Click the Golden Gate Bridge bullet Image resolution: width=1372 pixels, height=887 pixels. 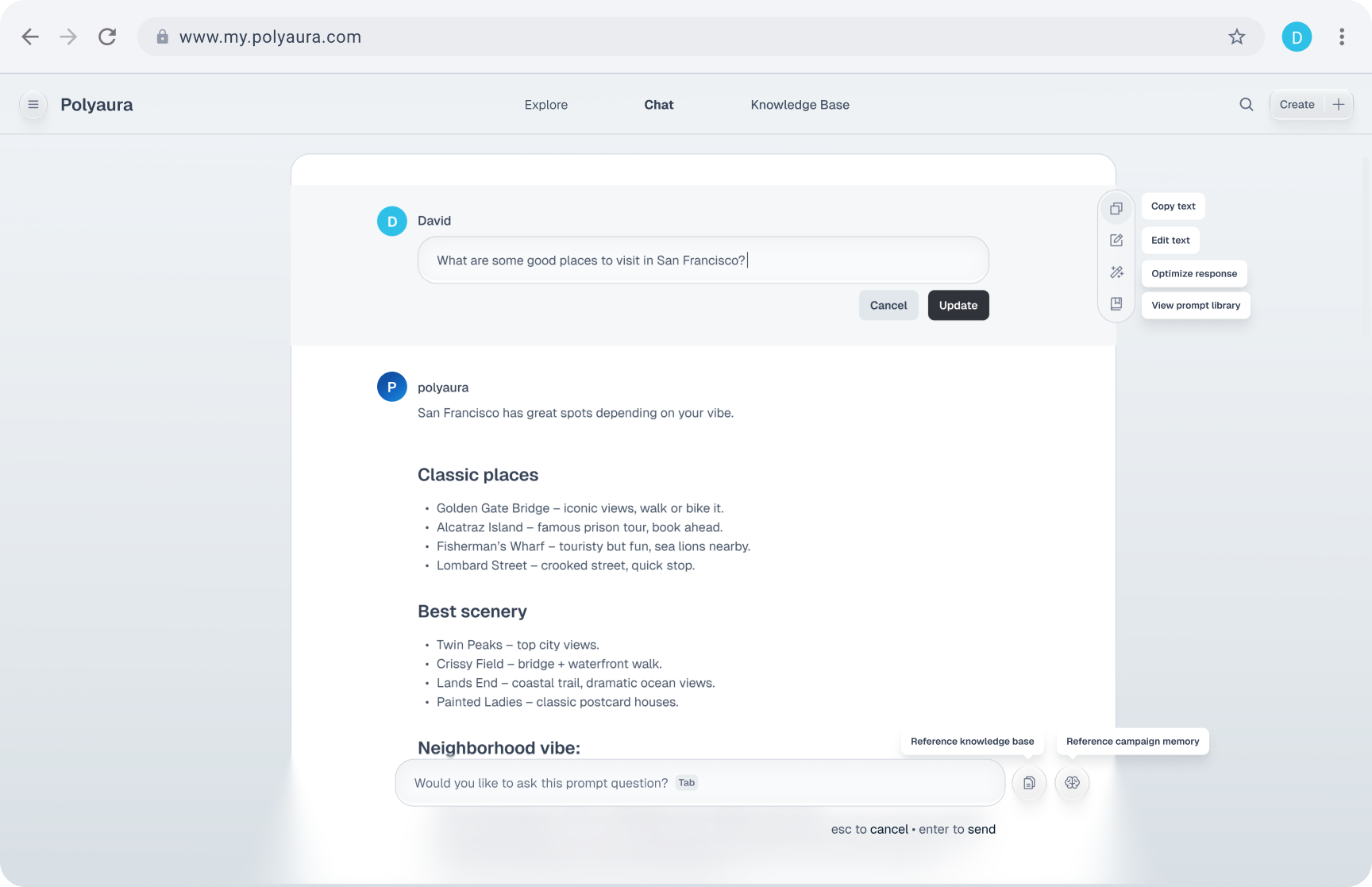coord(580,508)
